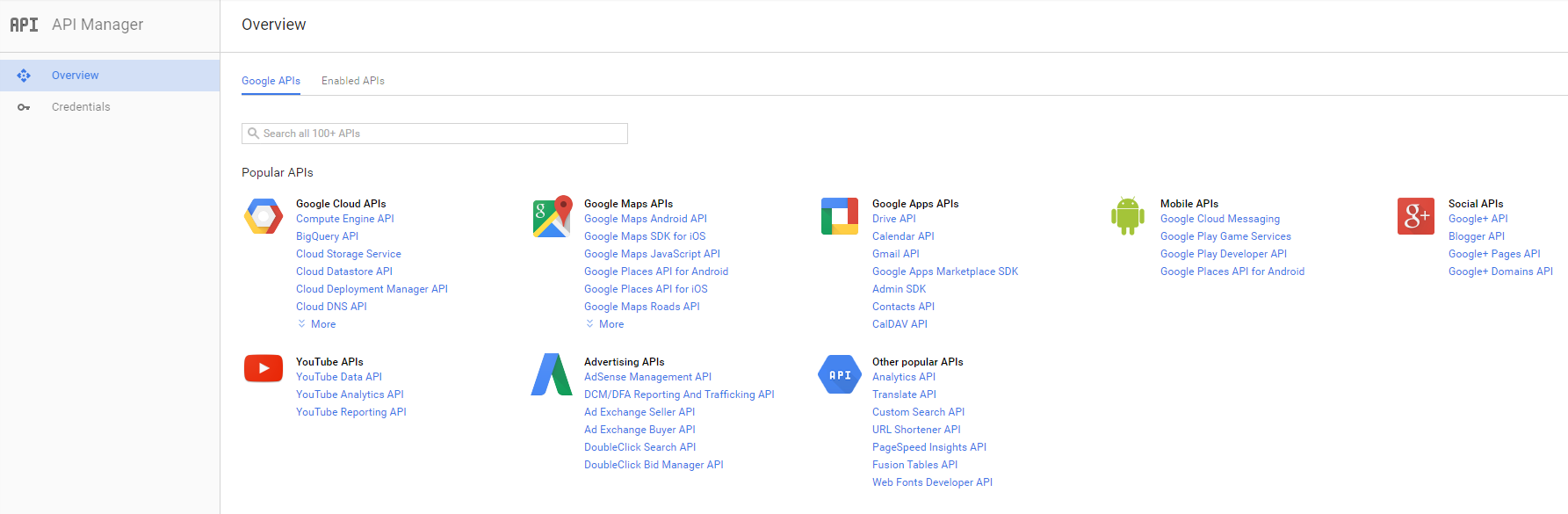The image size is (1568, 514).
Task: Click the Google+ Social APIs icon
Action: tap(1416, 216)
